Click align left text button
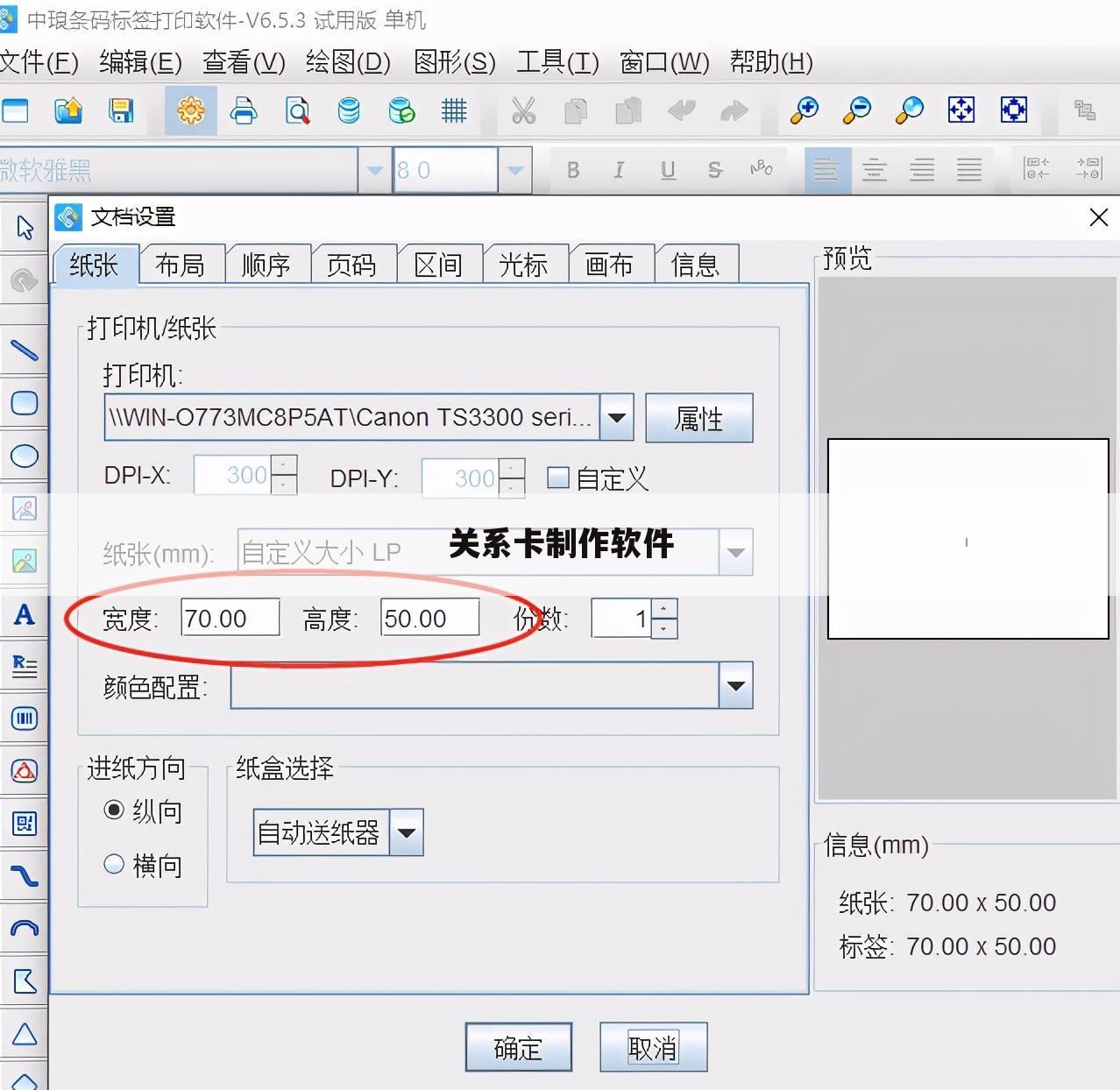Screen dimensions: 1120x1090 point(826,170)
